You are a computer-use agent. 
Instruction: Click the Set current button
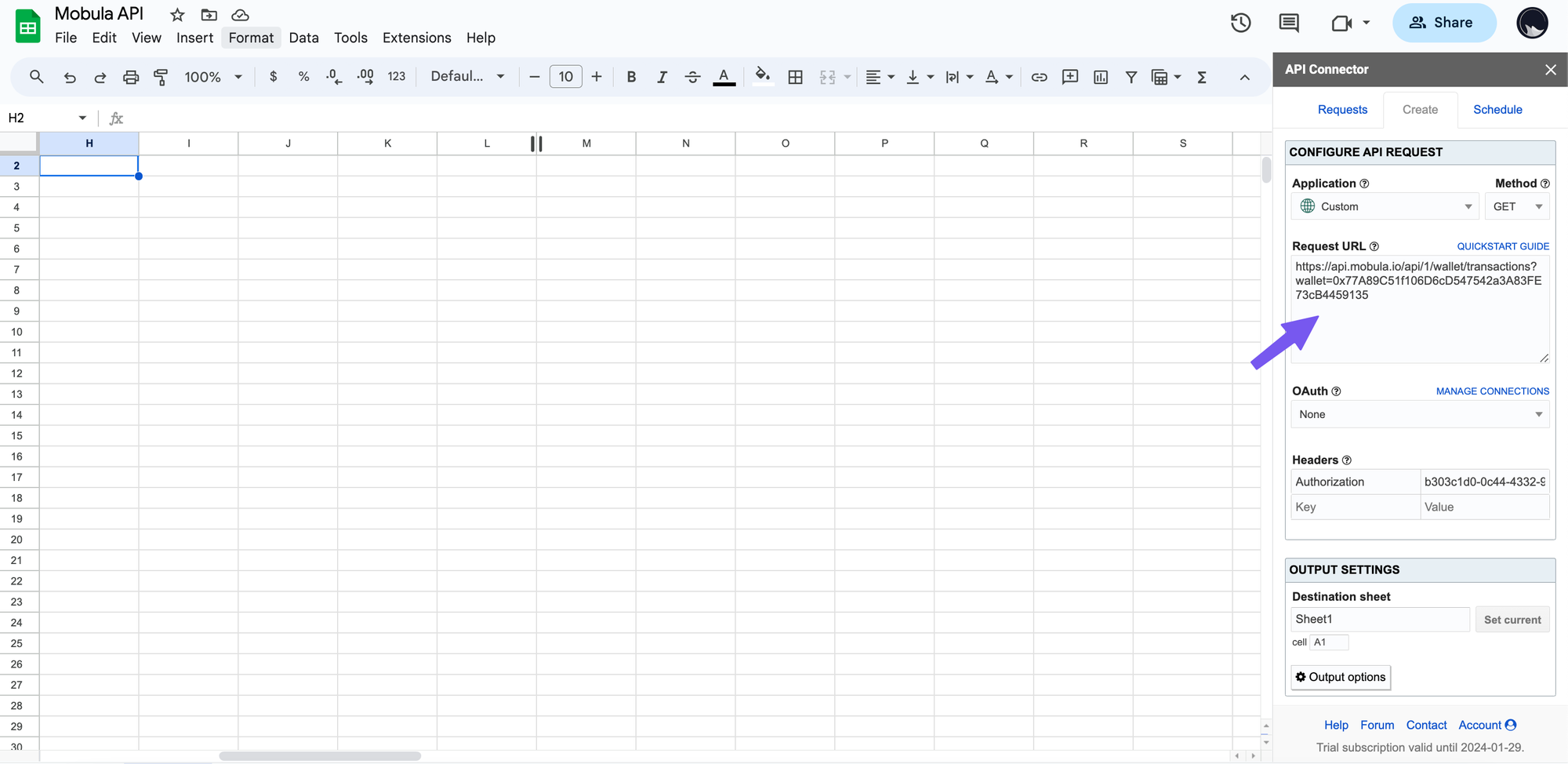1512,620
